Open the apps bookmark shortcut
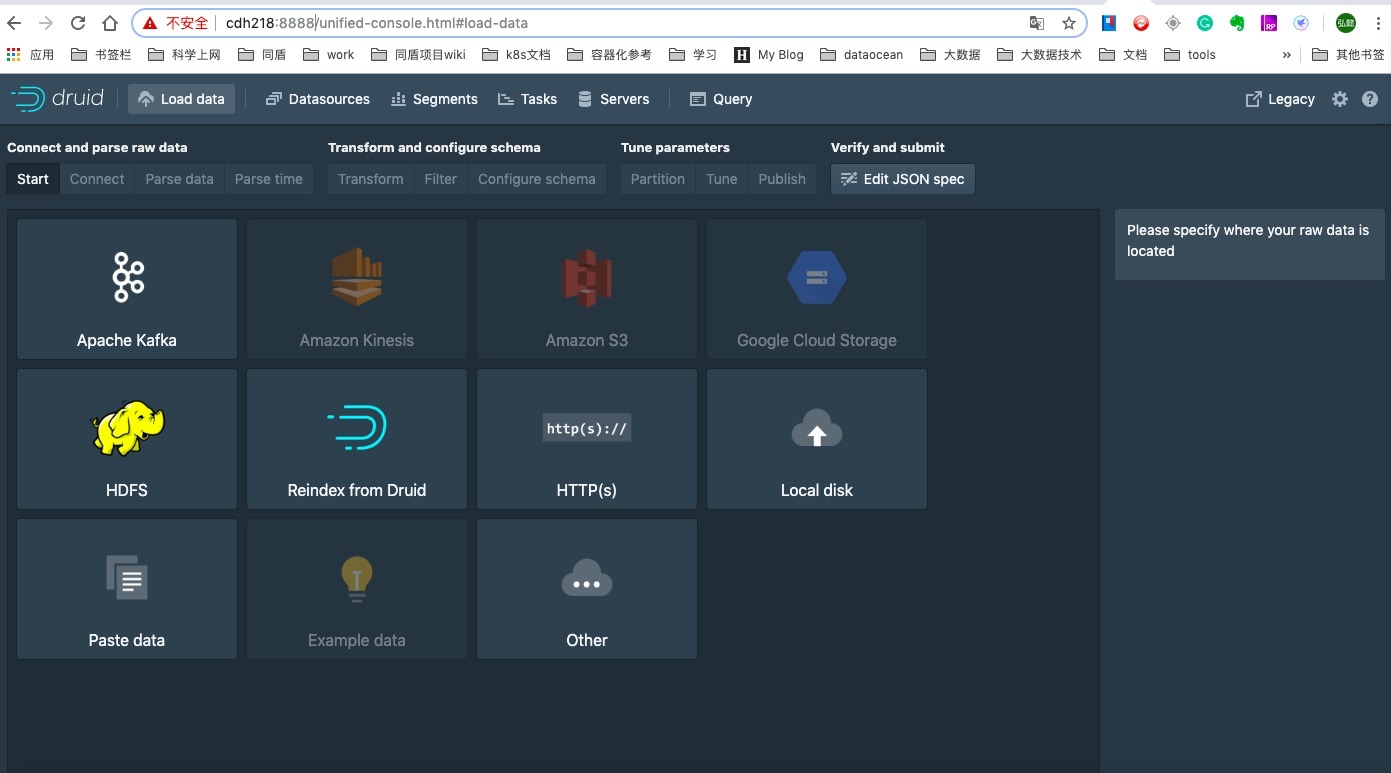This screenshot has height=773, width=1391. (30, 55)
